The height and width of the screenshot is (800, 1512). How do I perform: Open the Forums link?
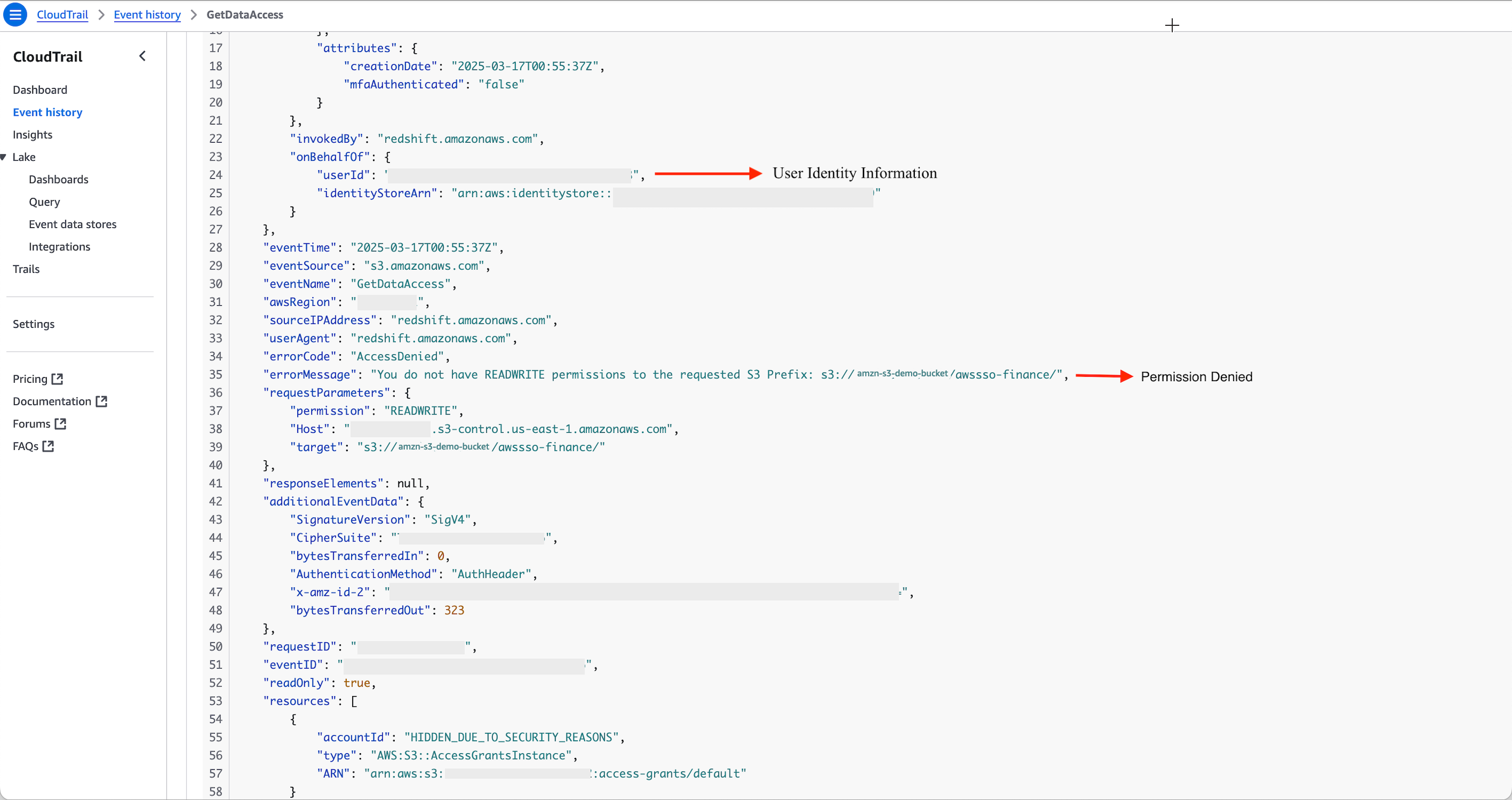tap(32, 424)
